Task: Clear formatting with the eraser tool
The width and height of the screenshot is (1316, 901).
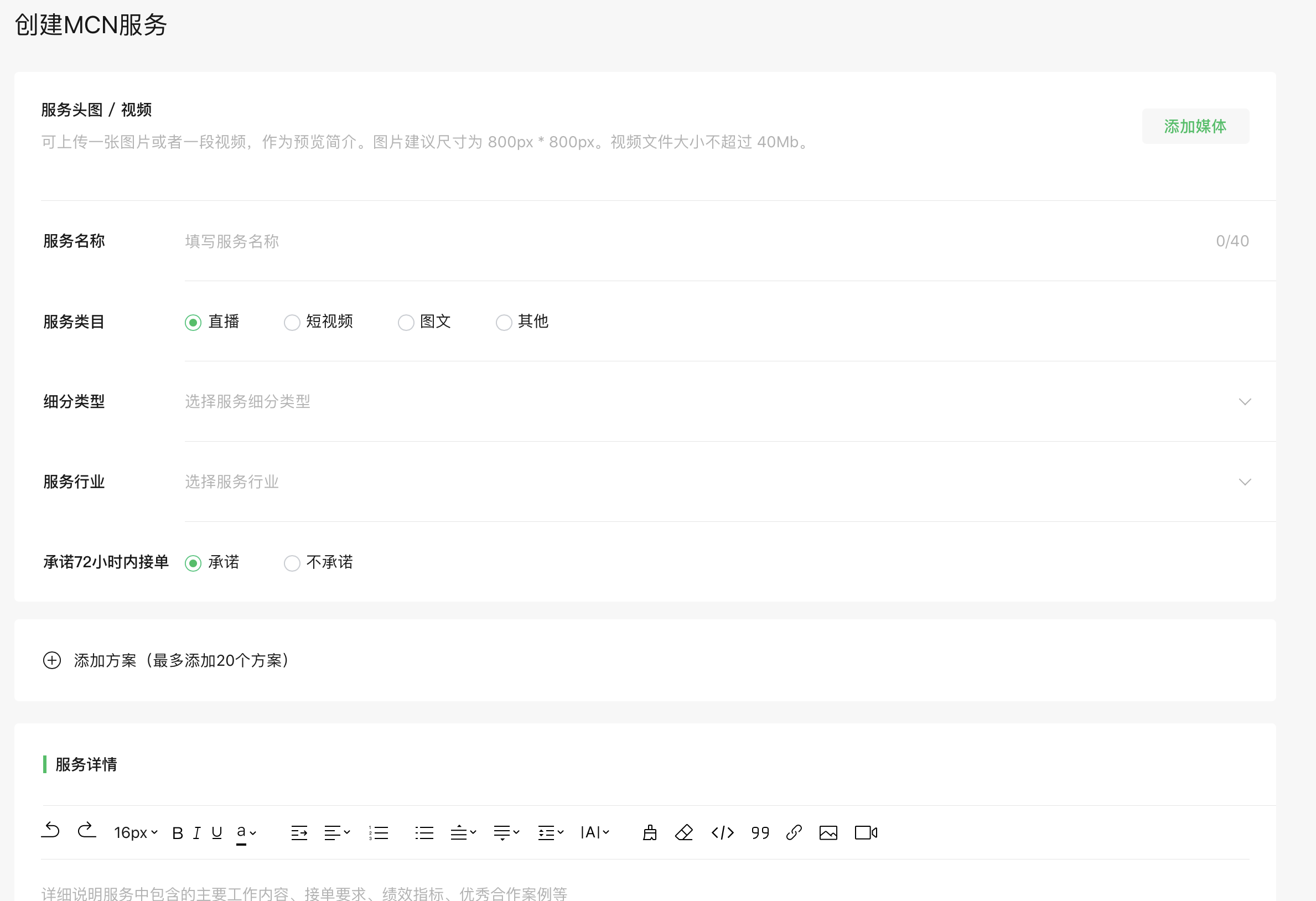Action: (x=683, y=832)
